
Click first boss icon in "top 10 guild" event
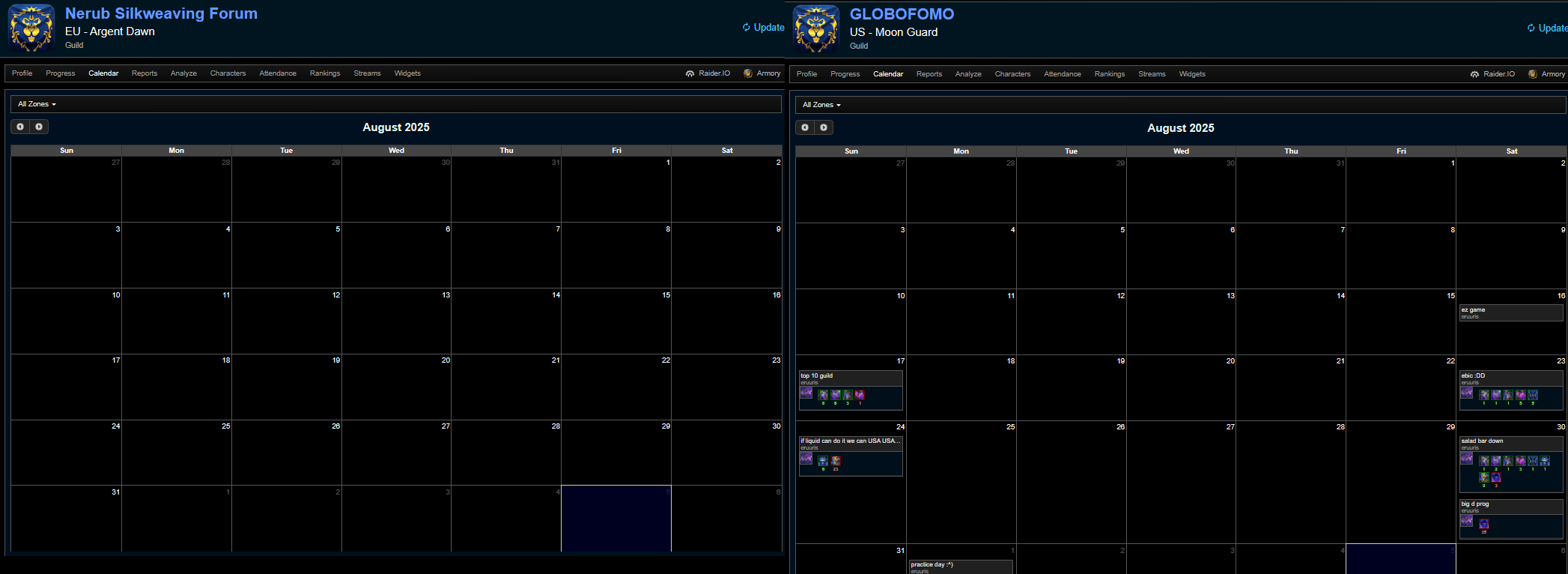(824, 395)
